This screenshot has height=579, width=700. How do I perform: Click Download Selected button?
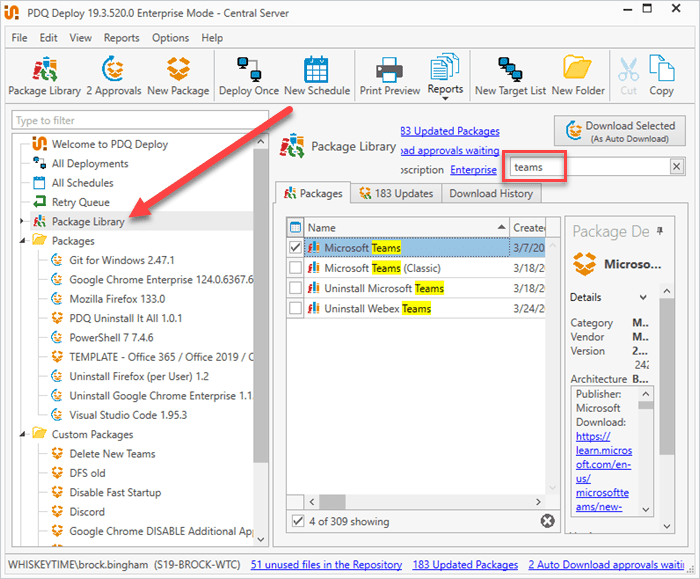[x=620, y=131]
